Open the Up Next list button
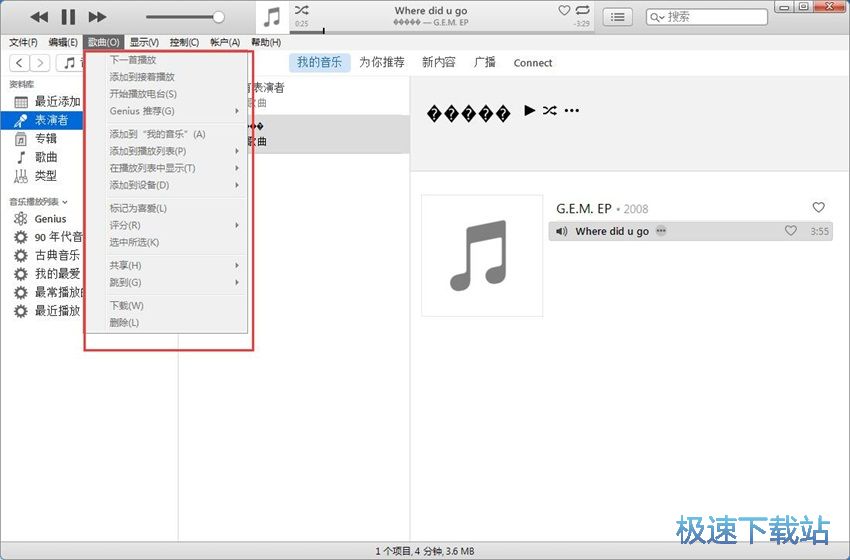This screenshot has height=560, width=850. (617, 17)
